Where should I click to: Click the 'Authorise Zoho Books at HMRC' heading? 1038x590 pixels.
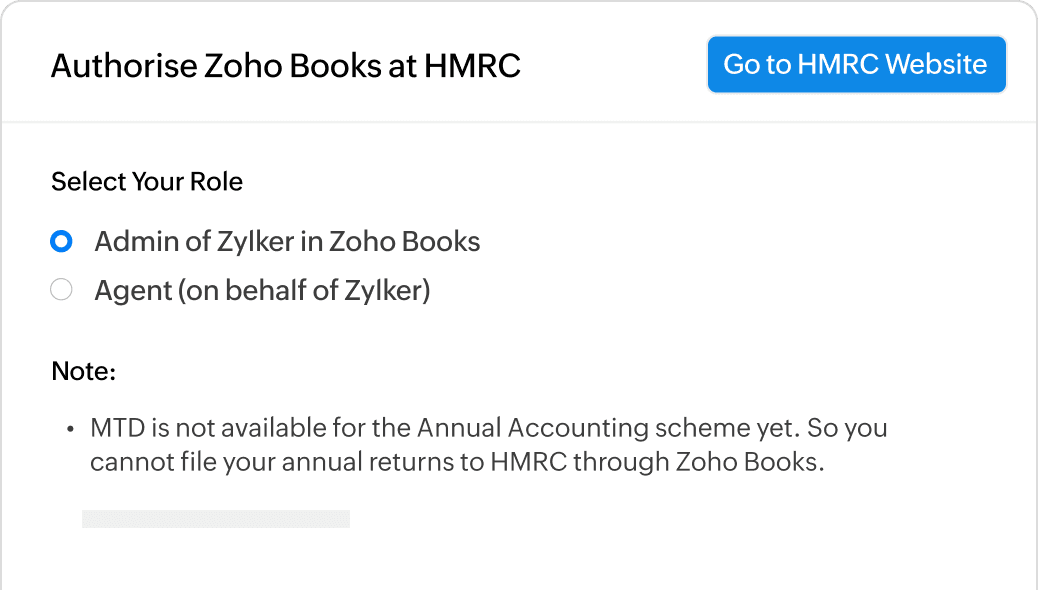tap(285, 67)
